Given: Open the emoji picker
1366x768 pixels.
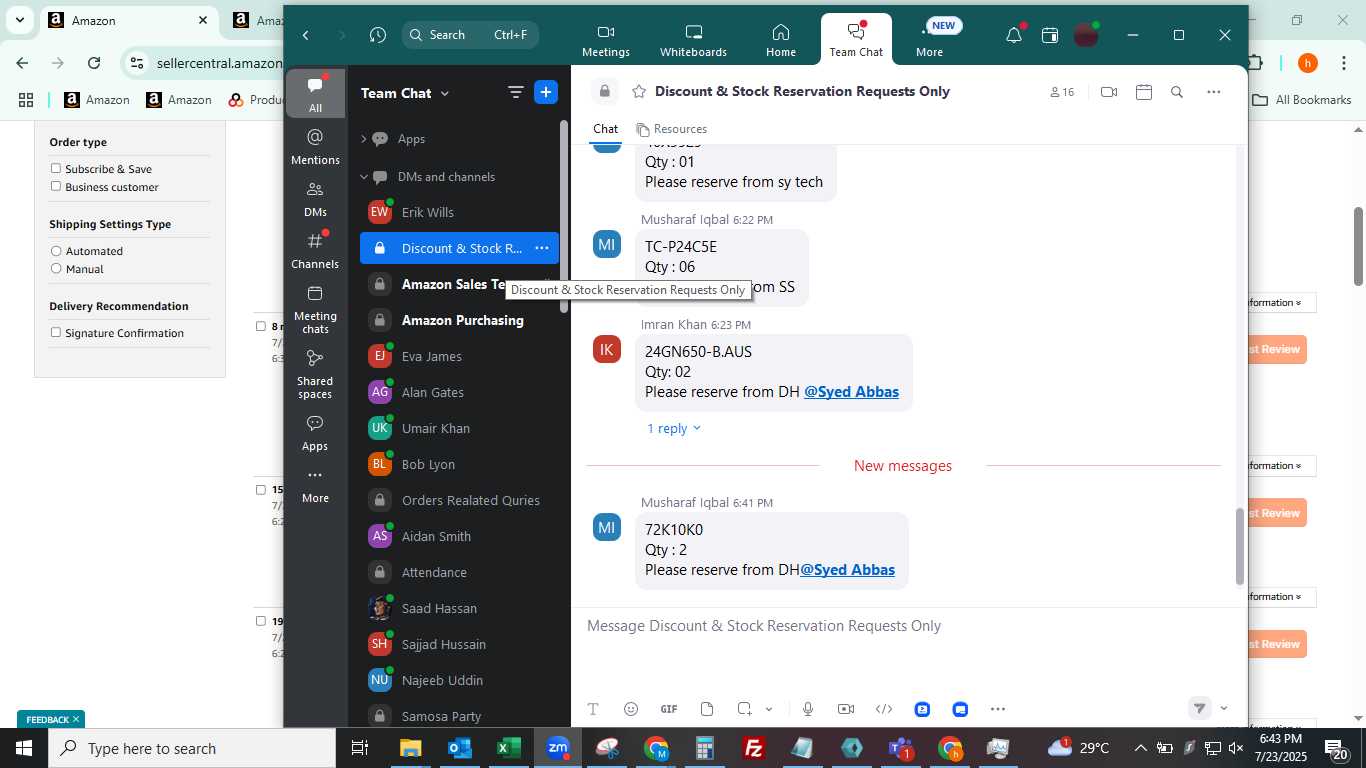Looking at the screenshot, I should point(631,709).
